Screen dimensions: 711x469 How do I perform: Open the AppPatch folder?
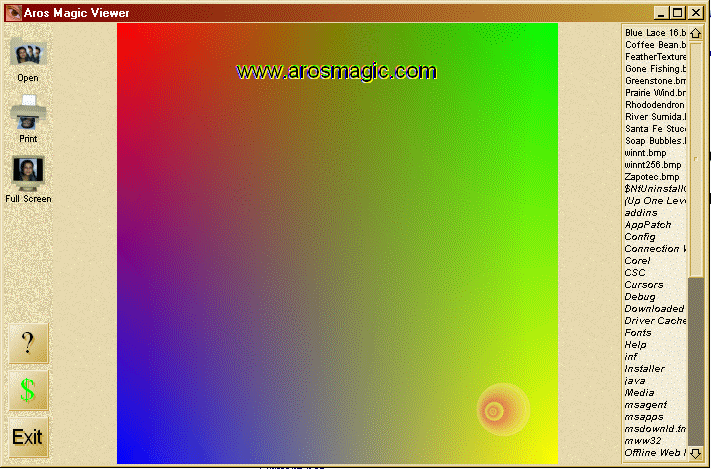pyautogui.click(x=648, y=225)
